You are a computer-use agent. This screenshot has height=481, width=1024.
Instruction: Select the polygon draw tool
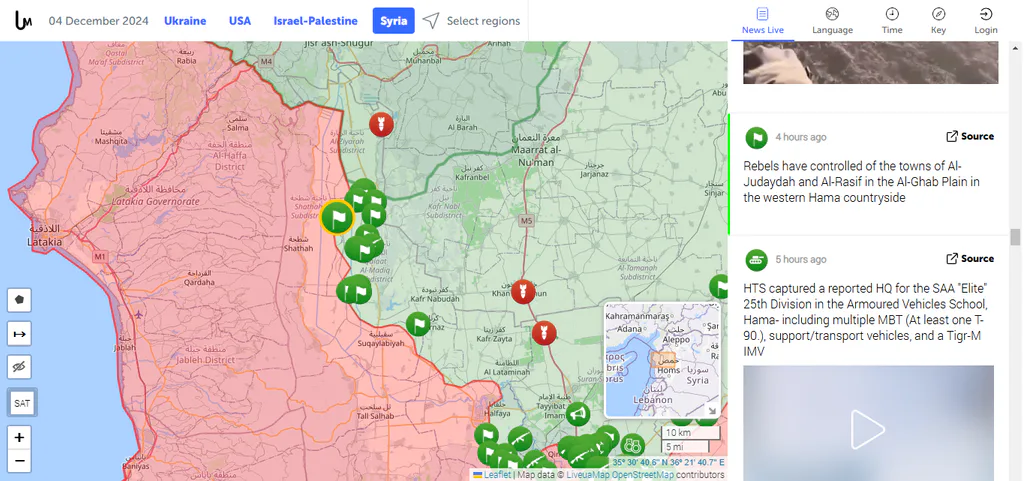(20, 300)
